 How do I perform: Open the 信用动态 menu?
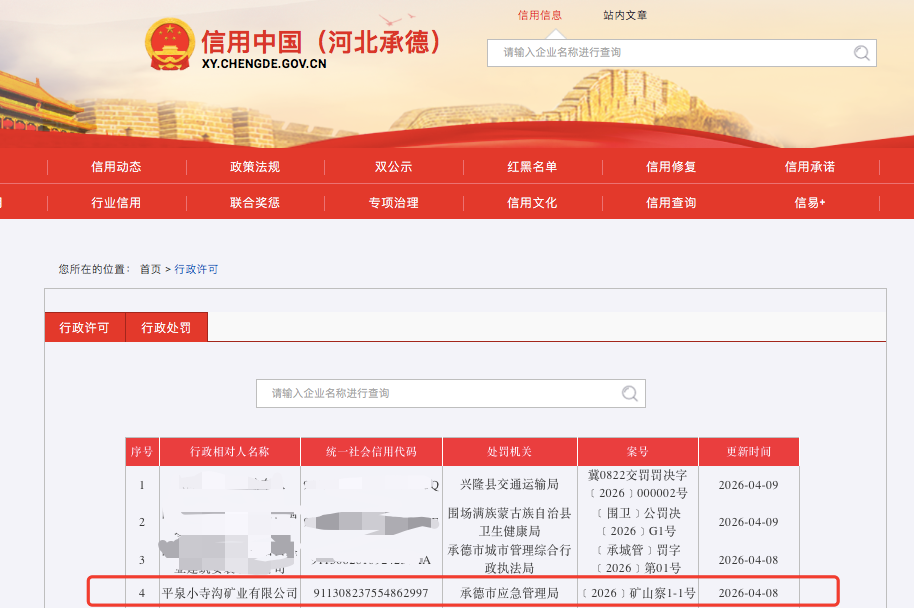click(x=116, y=167)
